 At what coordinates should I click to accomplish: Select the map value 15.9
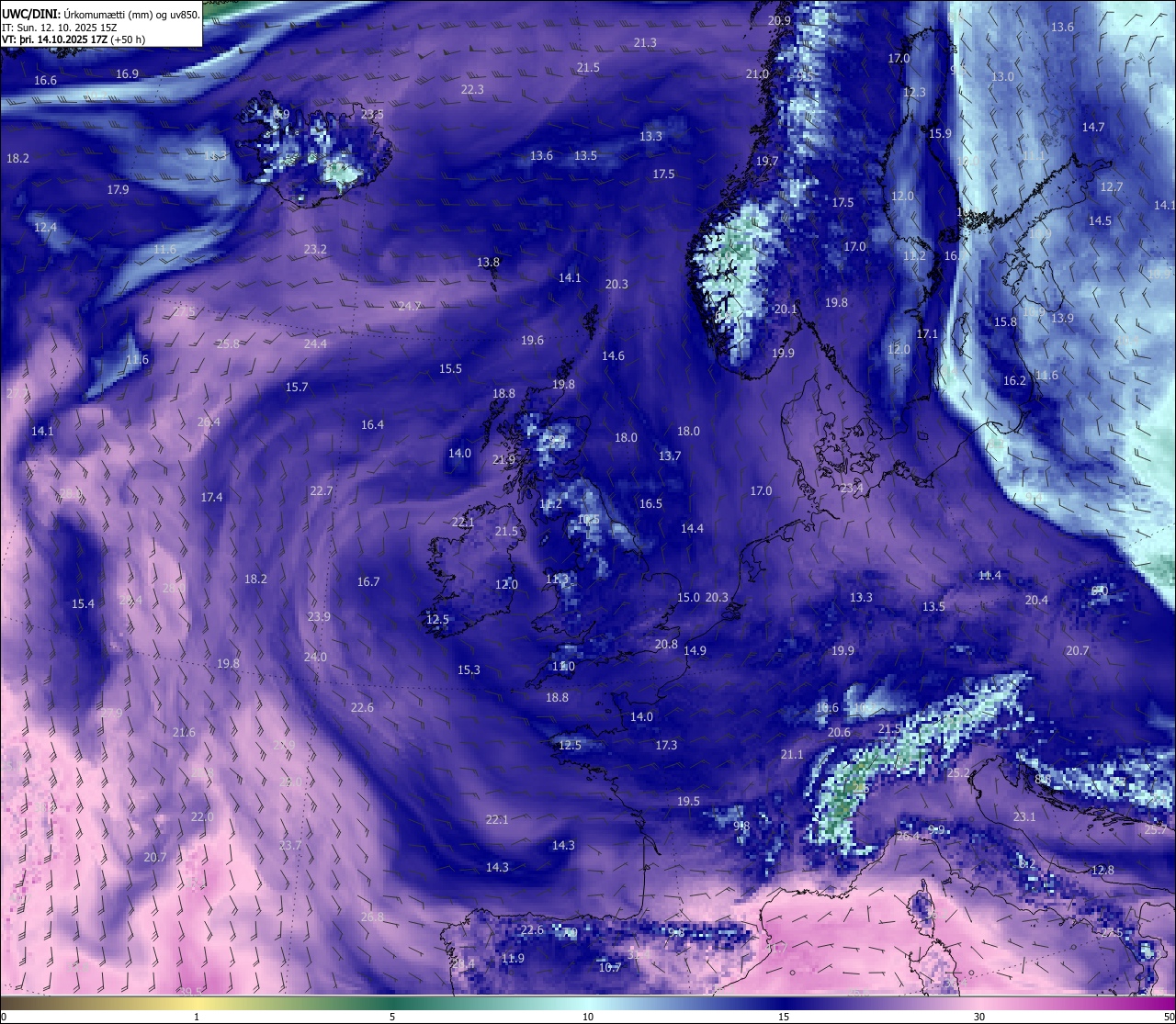click(x=940, y=134)
